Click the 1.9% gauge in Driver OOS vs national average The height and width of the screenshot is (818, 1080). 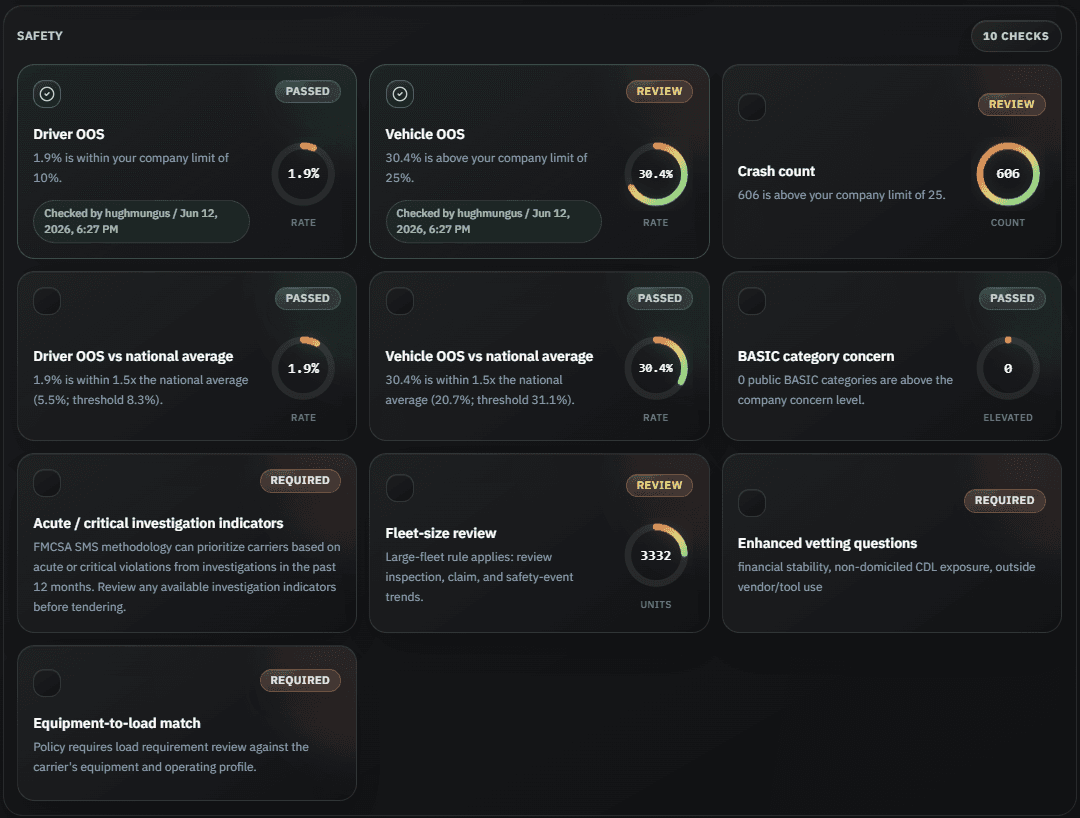303,368
